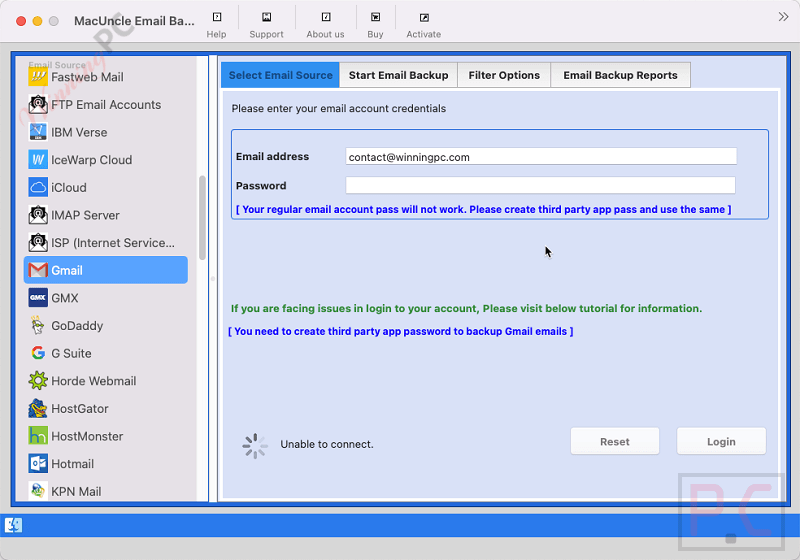Click the 'Horde Webmail' list label
Image resolution: width=800 pixels, height=560 pixels.
click(x=93, y=381)
